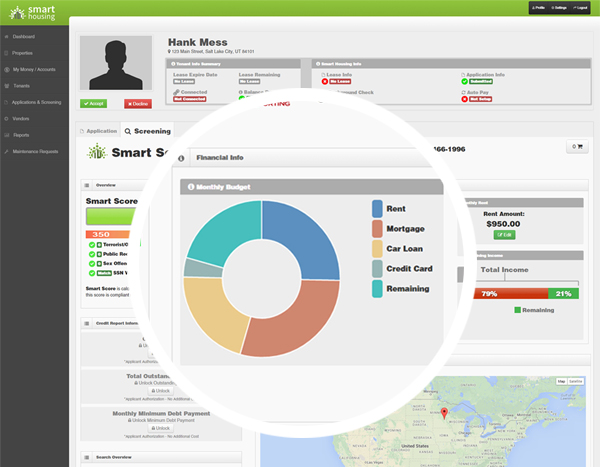Click the Auto Pay red X icon
Screen dimensions: 600x467
465,99
